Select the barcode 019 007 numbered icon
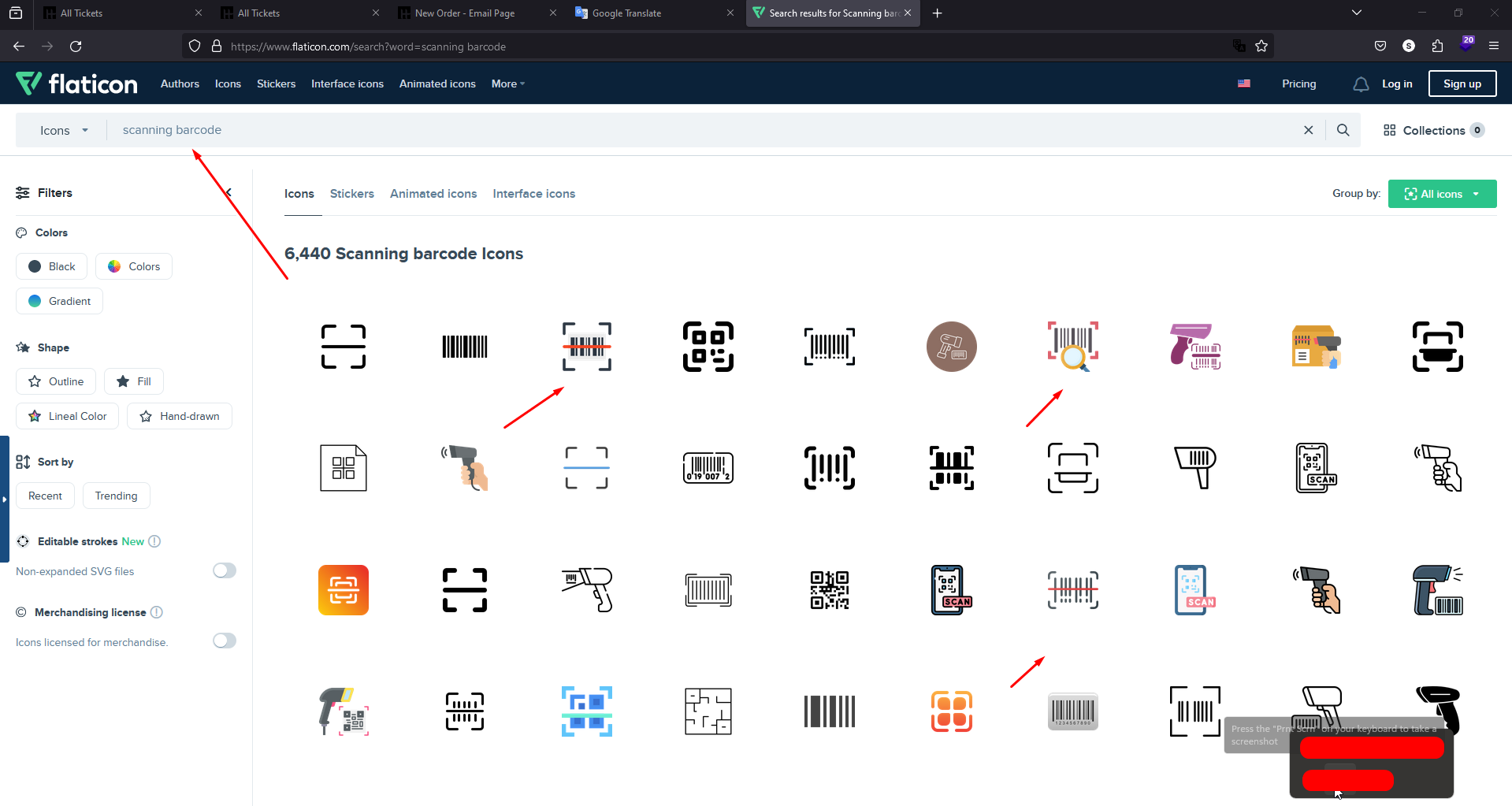The height and width of the screenshot is (806, 1512). 708,468
